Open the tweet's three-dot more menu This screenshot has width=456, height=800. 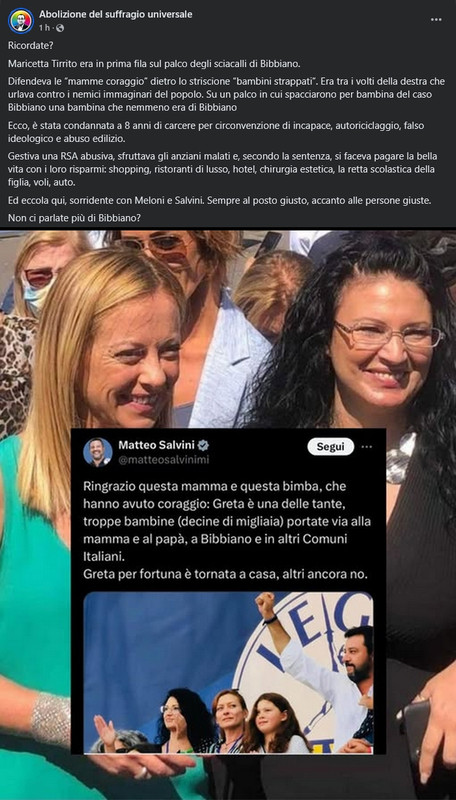coord(366,446)
